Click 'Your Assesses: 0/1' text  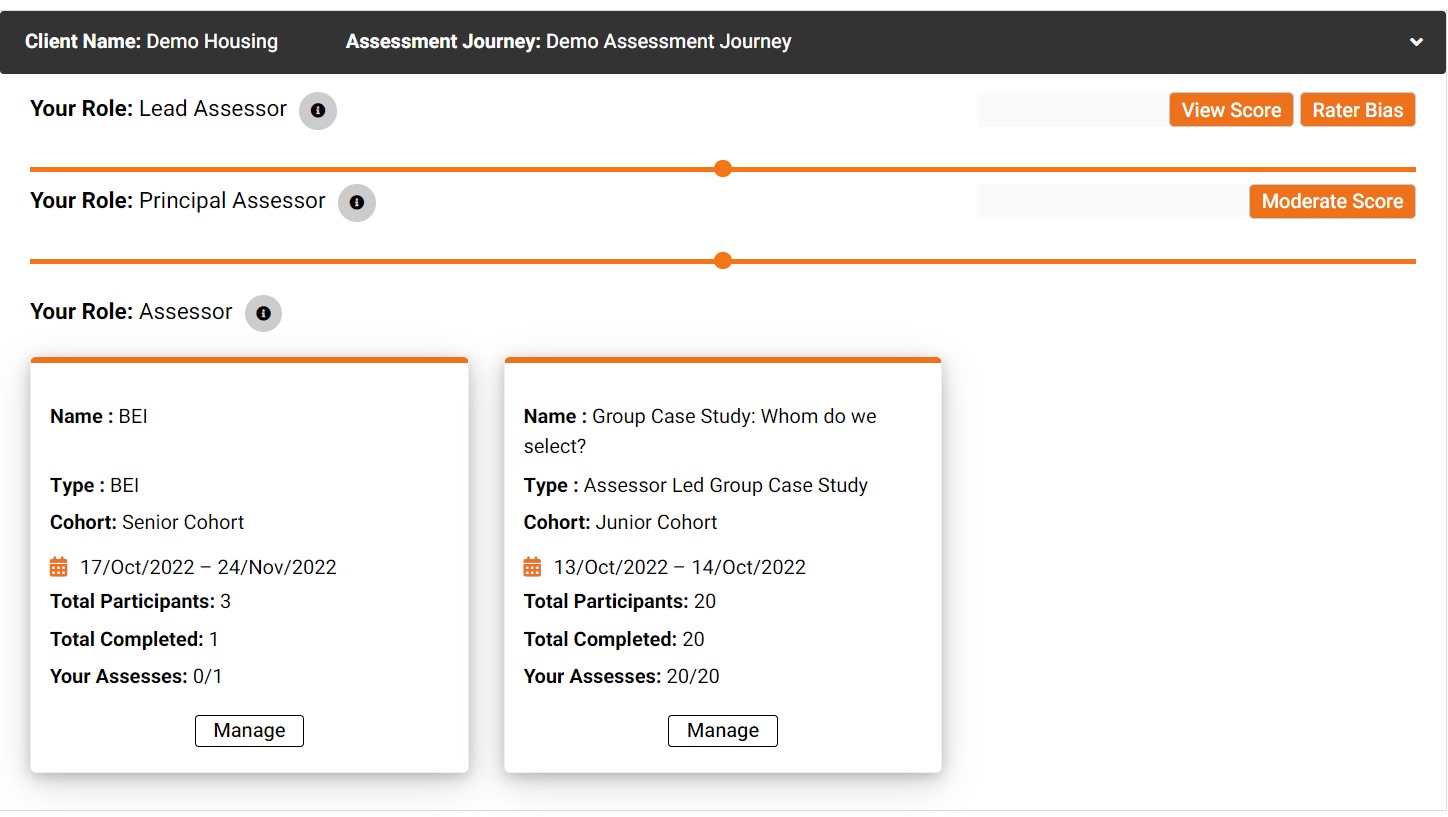point(136,677)
